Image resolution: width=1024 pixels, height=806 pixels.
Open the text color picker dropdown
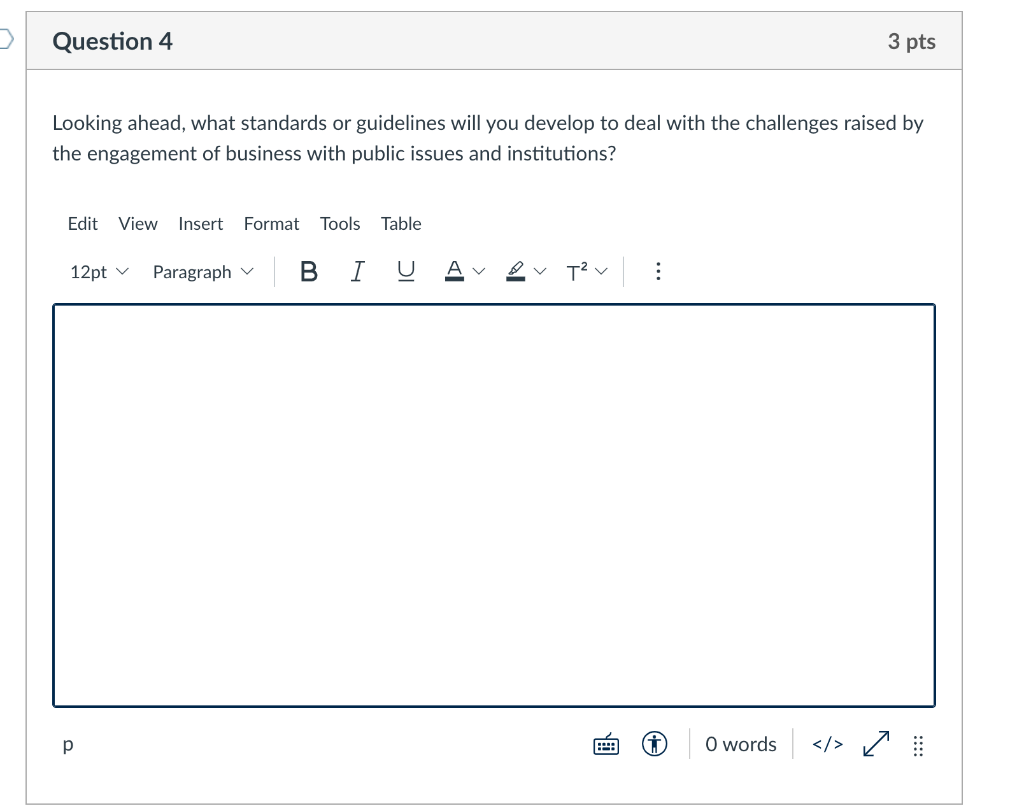479,271
